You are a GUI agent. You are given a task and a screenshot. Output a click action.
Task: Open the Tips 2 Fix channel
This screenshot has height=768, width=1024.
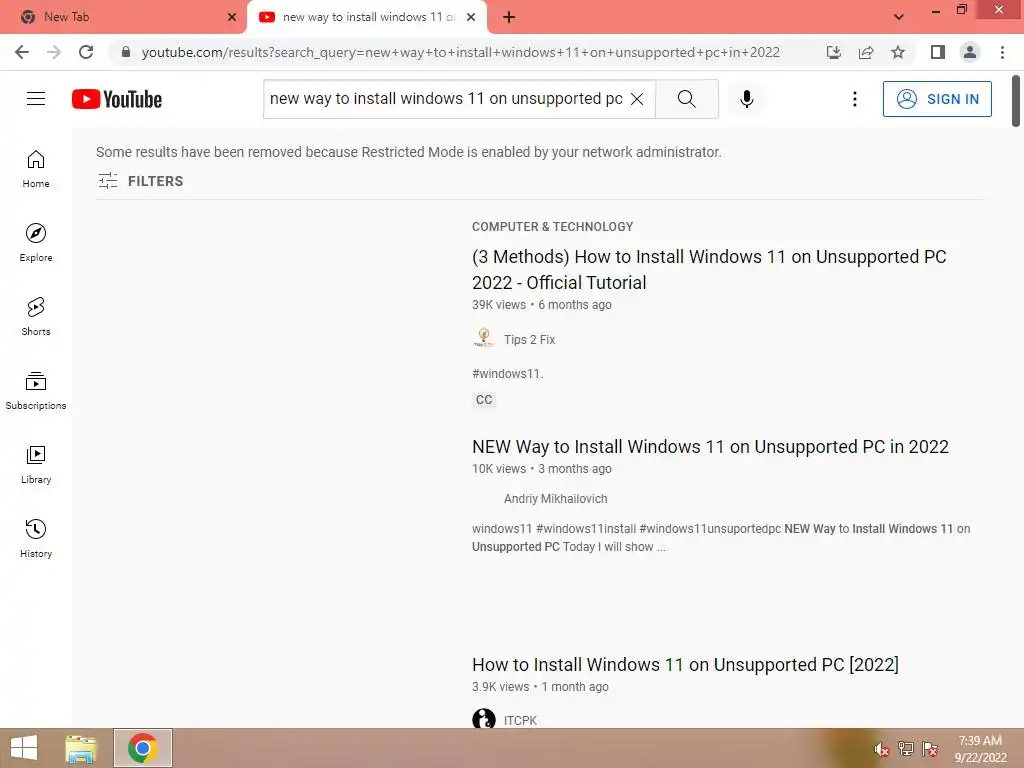(x=529, y=340)
